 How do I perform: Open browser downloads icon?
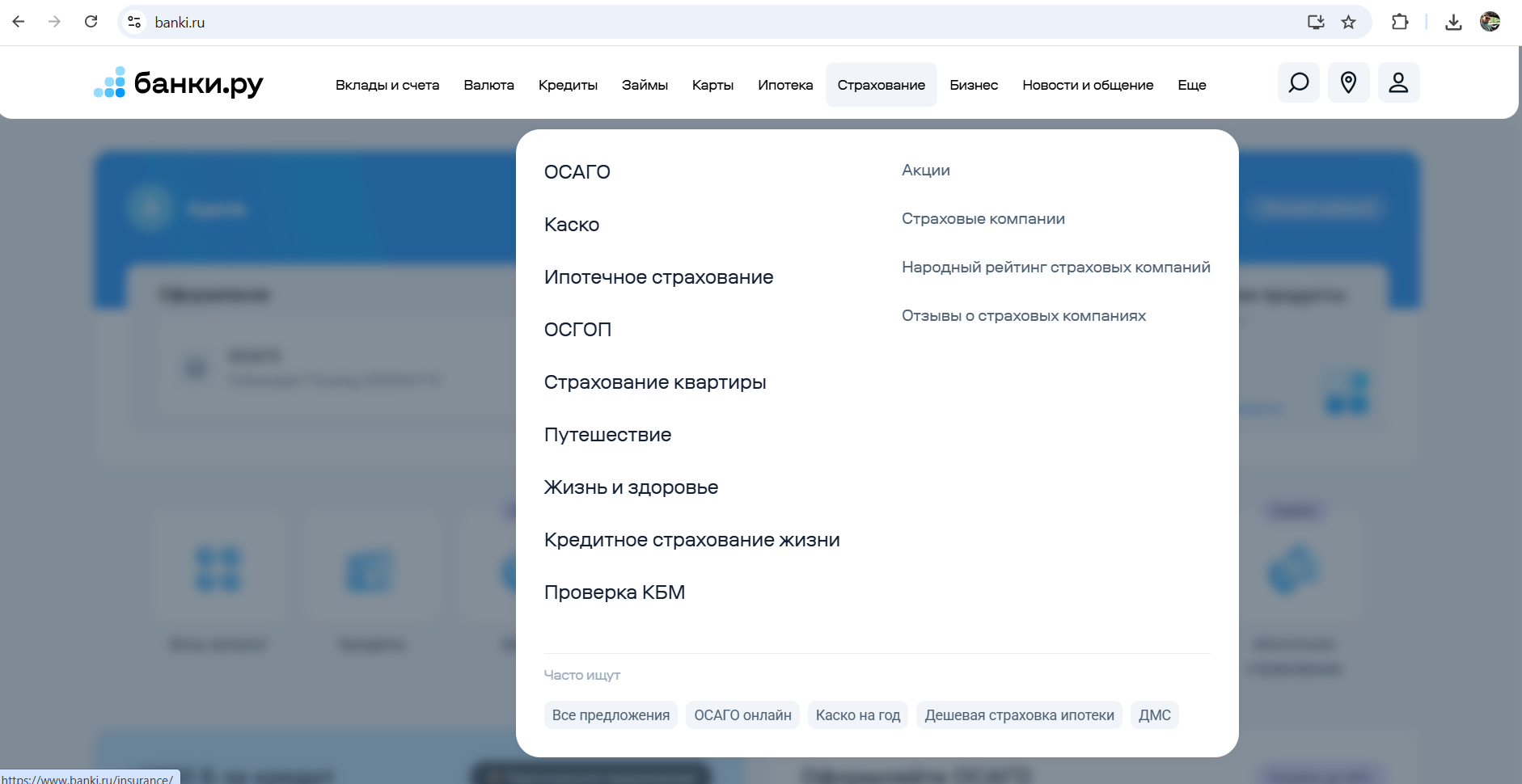click(1453, 22)
